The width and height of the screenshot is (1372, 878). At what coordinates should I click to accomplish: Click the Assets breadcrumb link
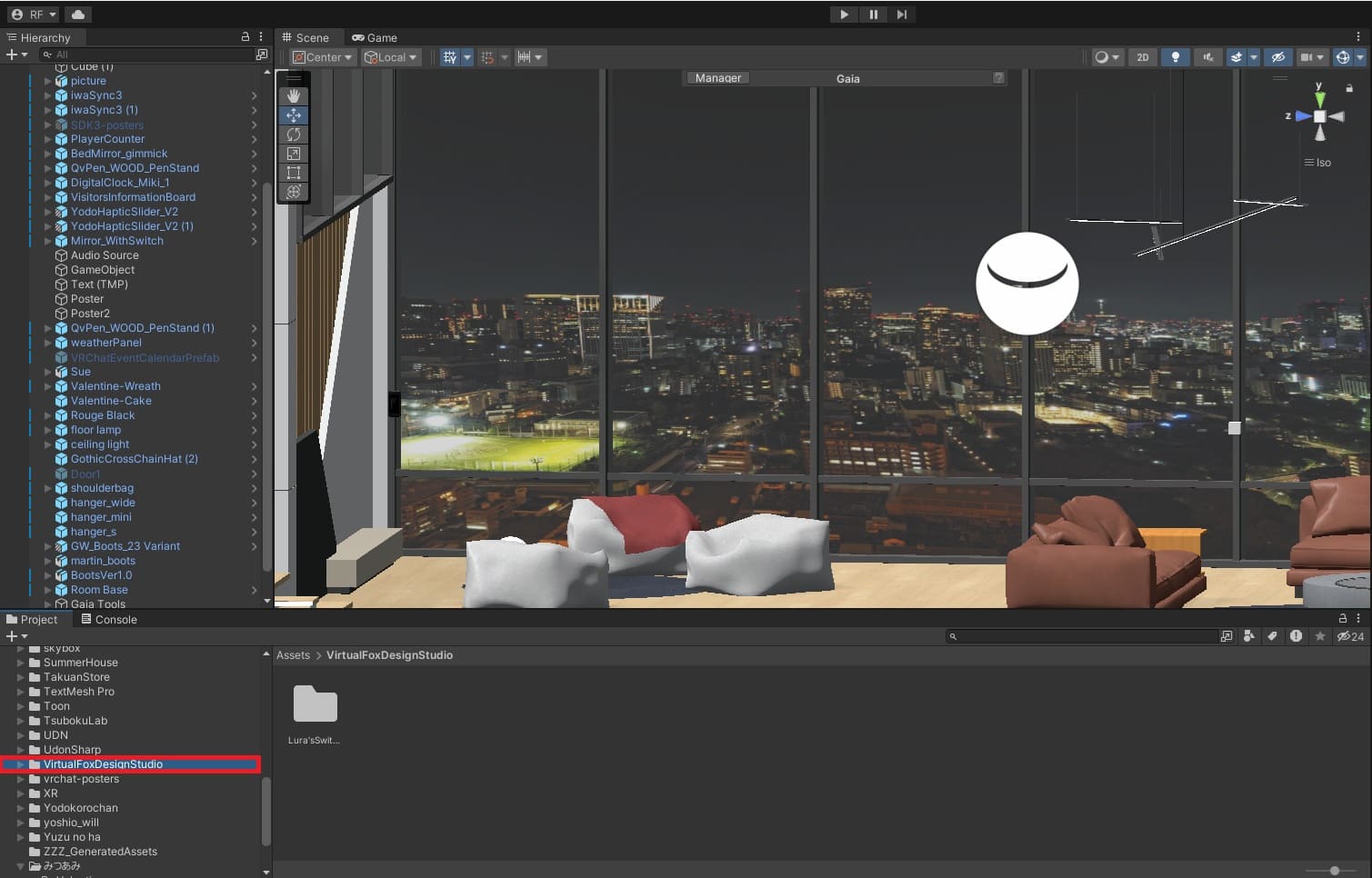point(293,655)
